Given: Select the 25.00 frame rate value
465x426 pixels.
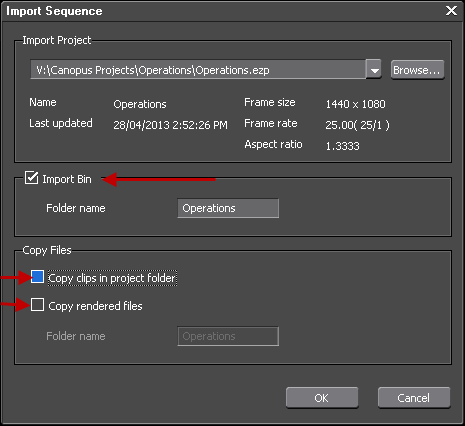Looking at the screenshot, I should 357,125.
